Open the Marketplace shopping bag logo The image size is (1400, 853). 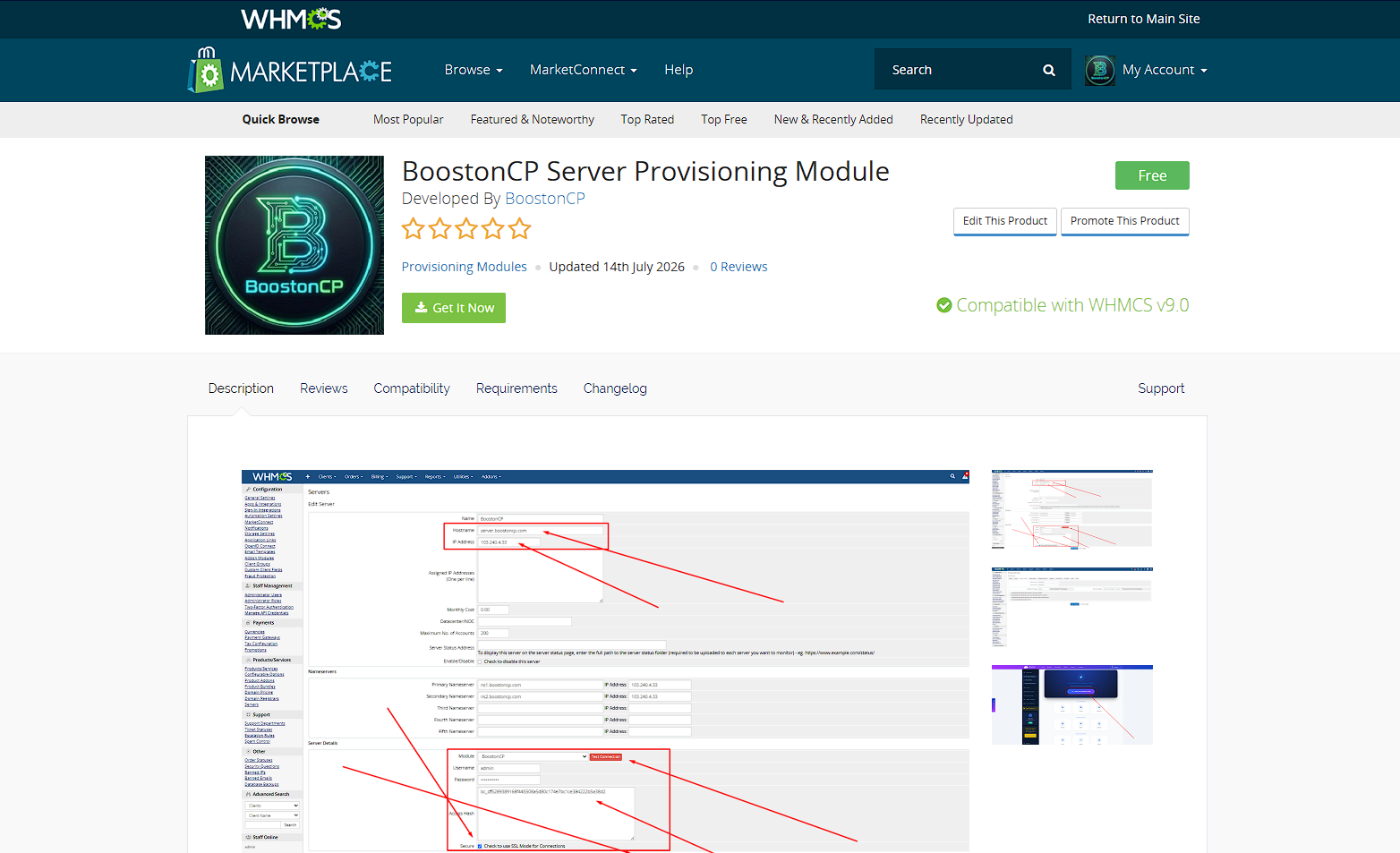click(x=206, y=70)
